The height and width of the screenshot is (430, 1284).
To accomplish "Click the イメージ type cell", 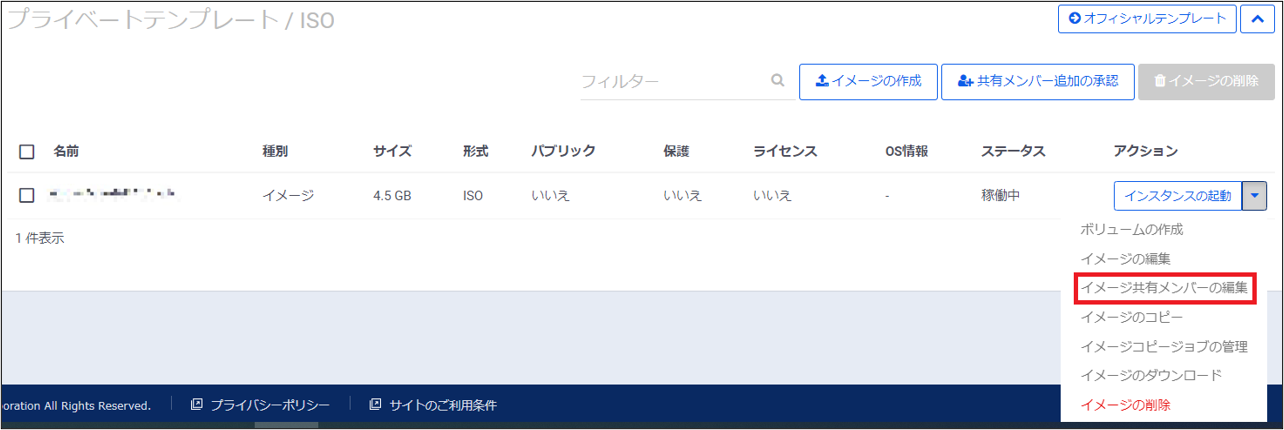I will click(x=288, y=196).
